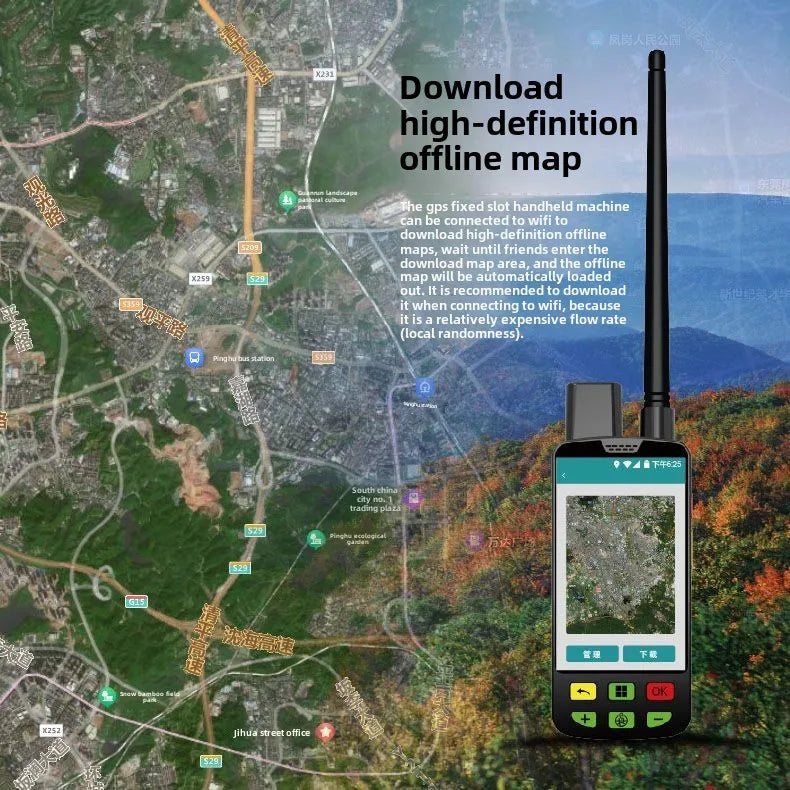The height and width of the screenshot is (790, 790).
Task: Tap the Snow bamboo field park marker
Action: 107,697
